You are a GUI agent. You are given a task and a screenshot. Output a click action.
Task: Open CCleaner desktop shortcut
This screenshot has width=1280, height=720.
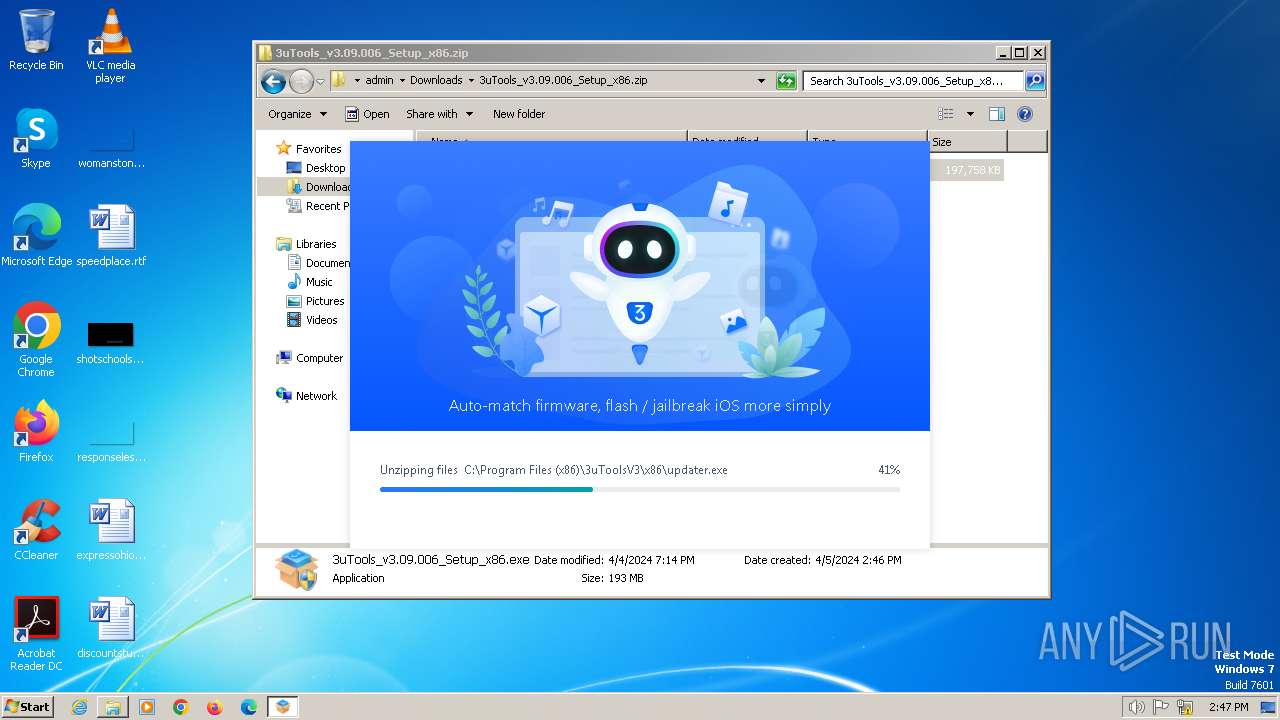click(36, 530)
